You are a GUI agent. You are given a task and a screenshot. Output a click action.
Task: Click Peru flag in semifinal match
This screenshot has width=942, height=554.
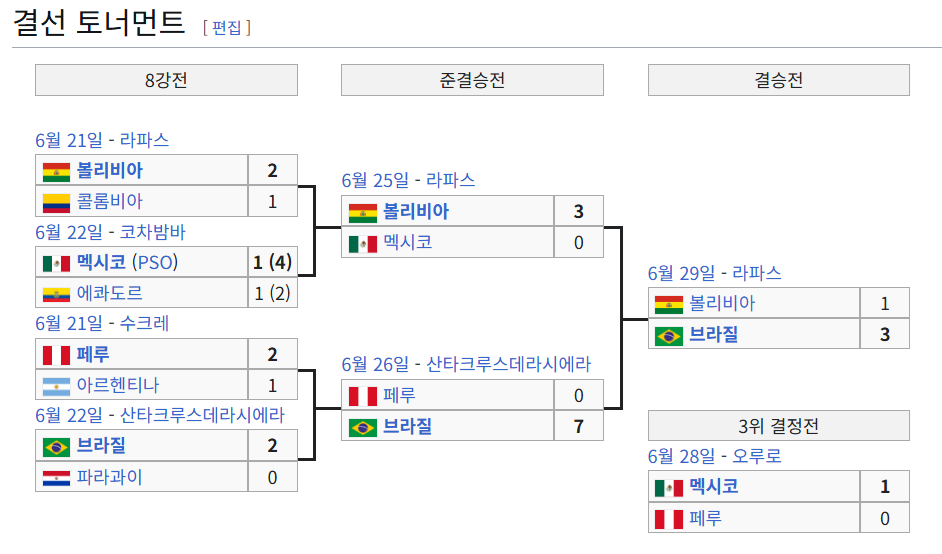pos(363,397)
